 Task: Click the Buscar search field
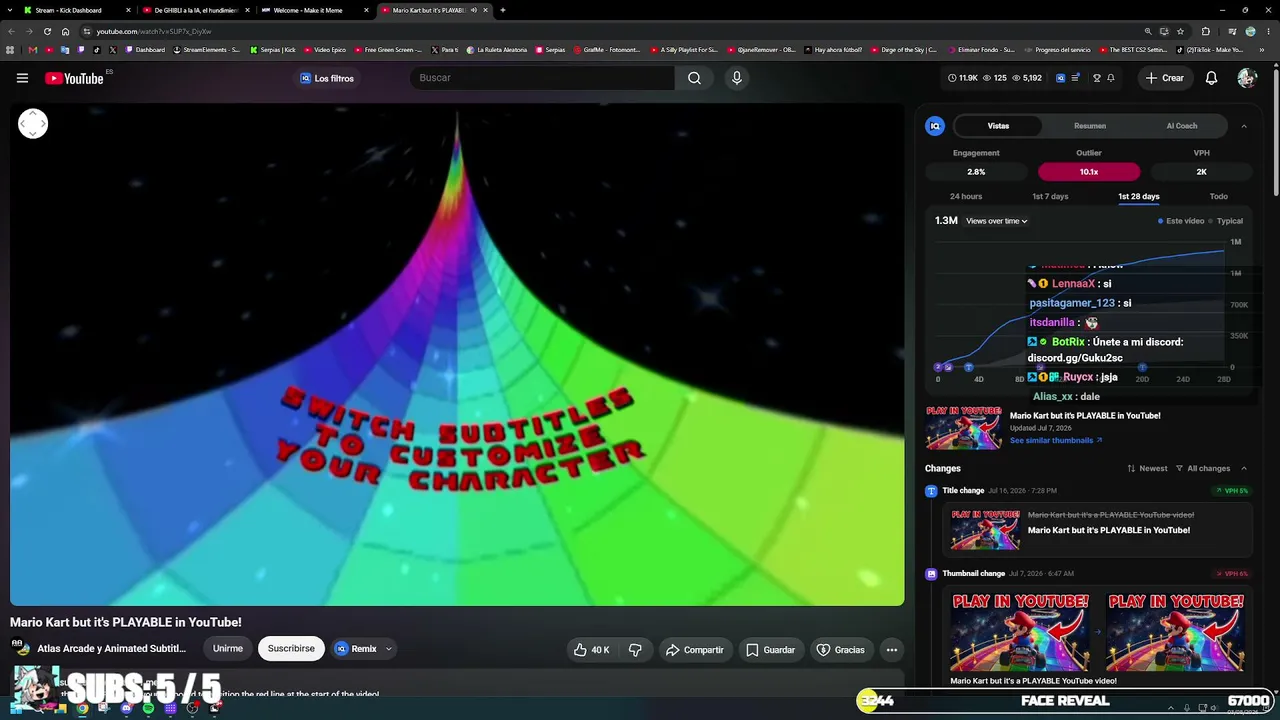click(x=543, y=78)
